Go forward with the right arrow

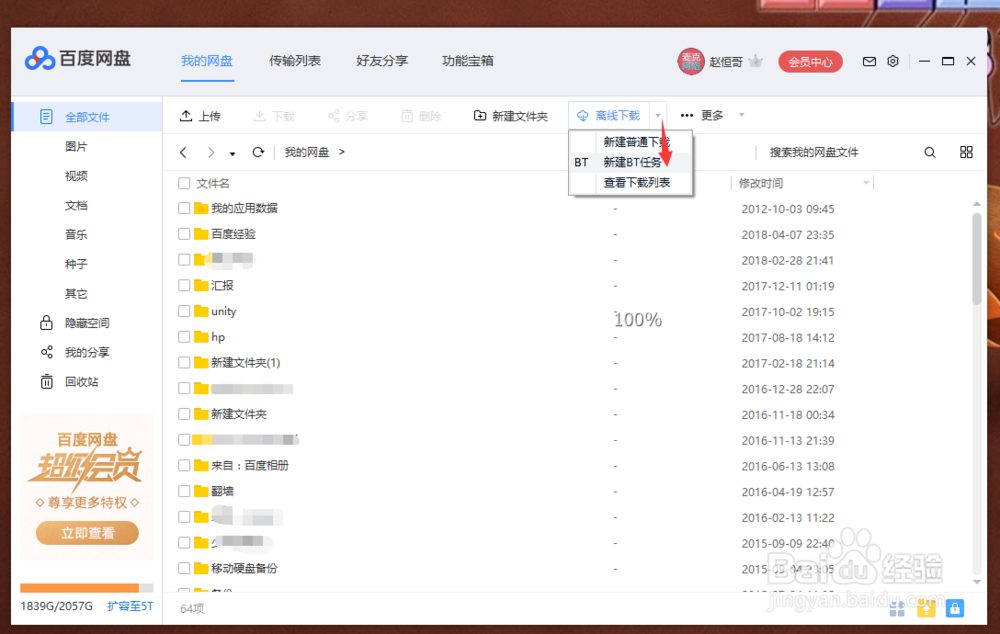pyautogui.click(x=210, y=152)
